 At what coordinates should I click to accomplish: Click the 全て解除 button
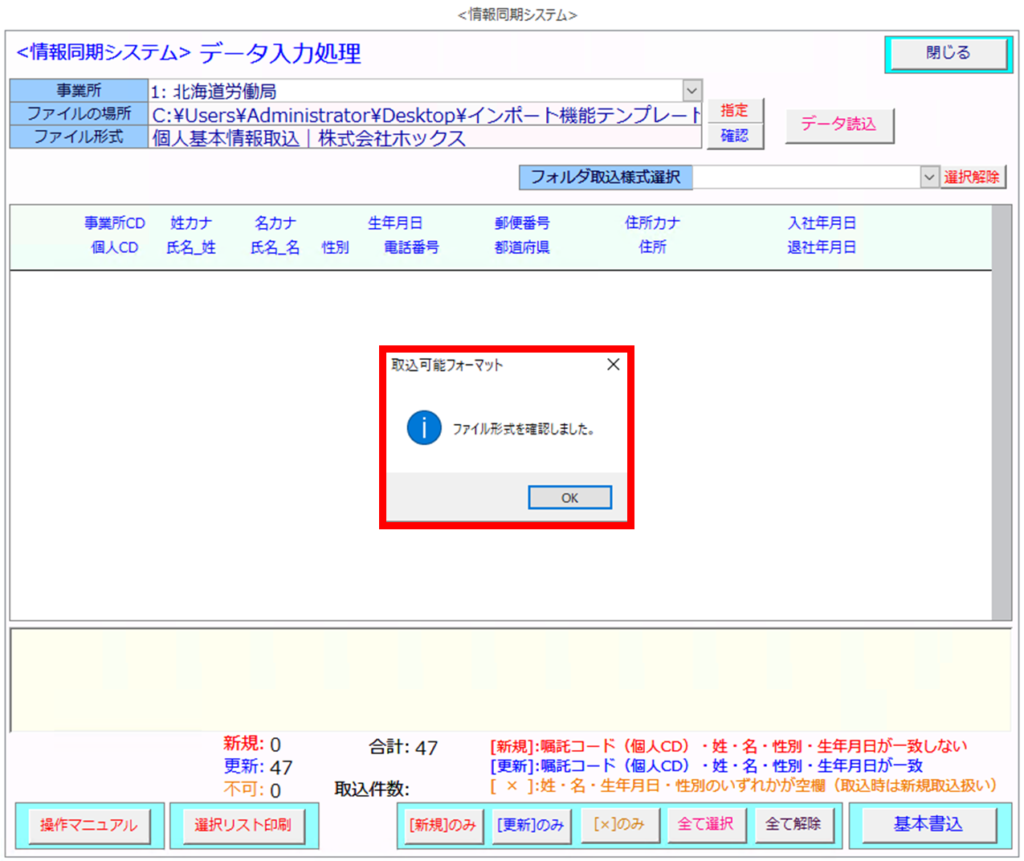(x=793, y=825)
